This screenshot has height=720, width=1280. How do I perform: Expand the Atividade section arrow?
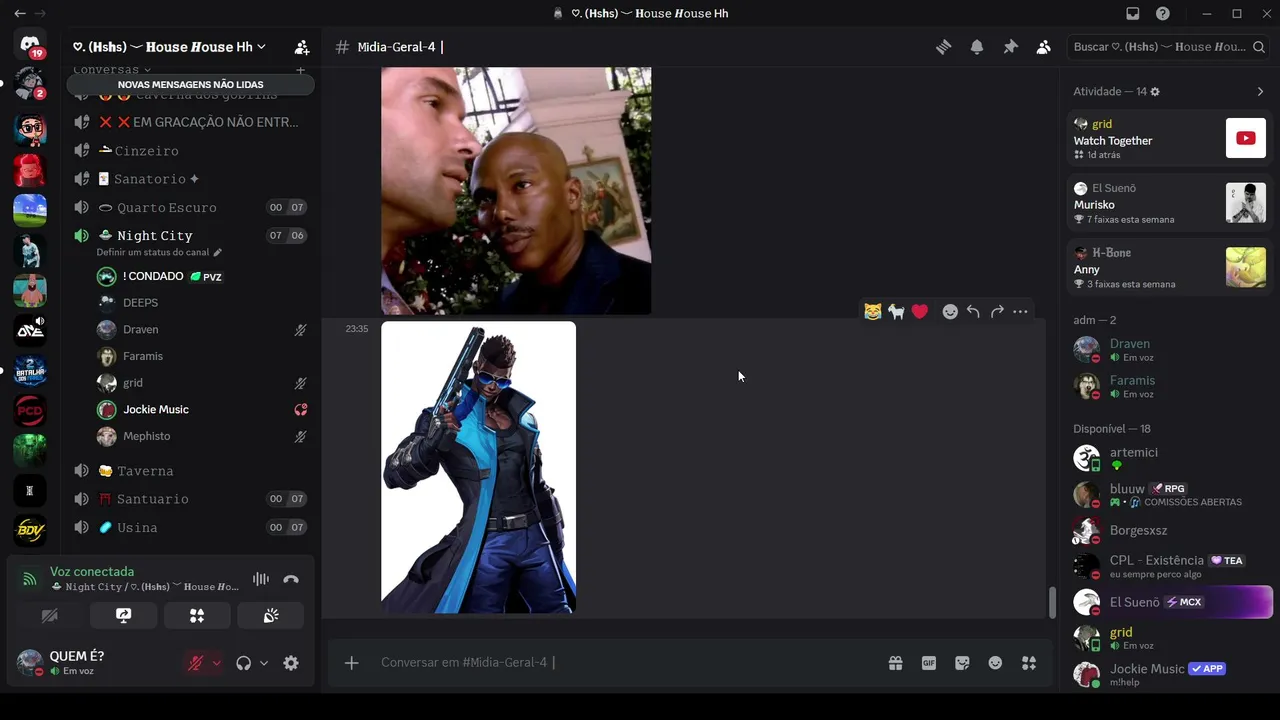[1260, 92]
